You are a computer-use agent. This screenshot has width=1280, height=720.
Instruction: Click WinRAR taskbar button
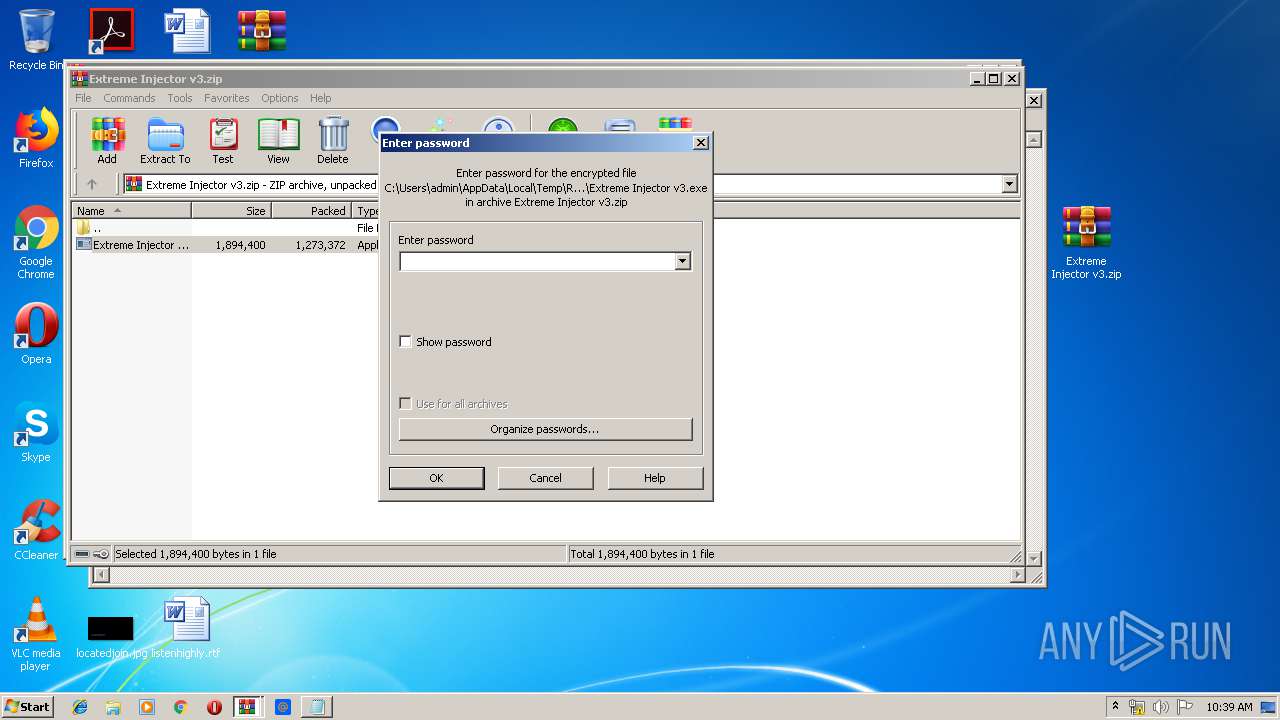tap(248, 707)
